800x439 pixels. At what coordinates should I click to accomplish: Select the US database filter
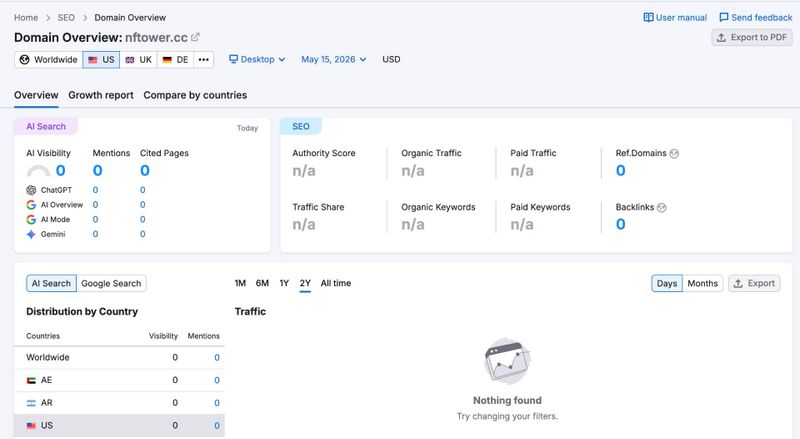click(x=102, y=60)
